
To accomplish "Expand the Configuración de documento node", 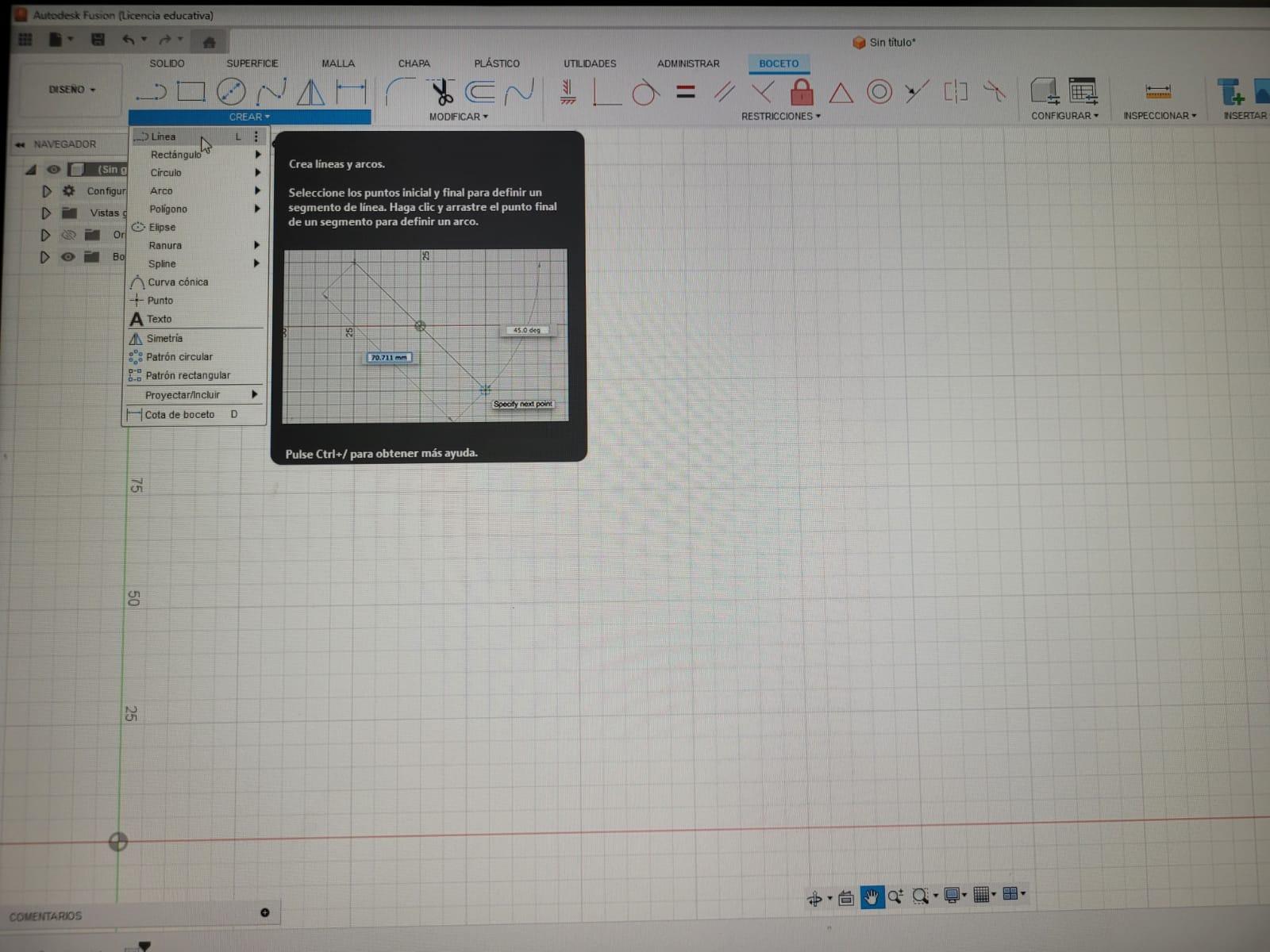I will (46, 191).
